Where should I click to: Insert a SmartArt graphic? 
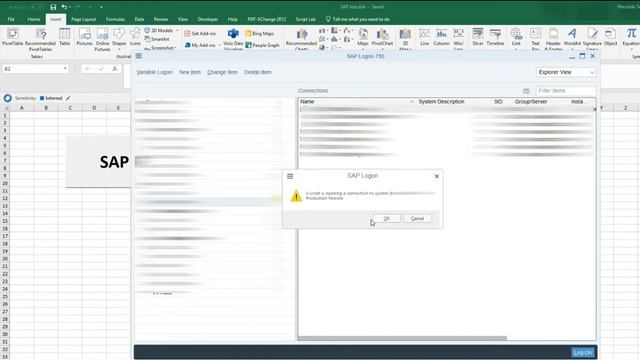click(157, 39)
